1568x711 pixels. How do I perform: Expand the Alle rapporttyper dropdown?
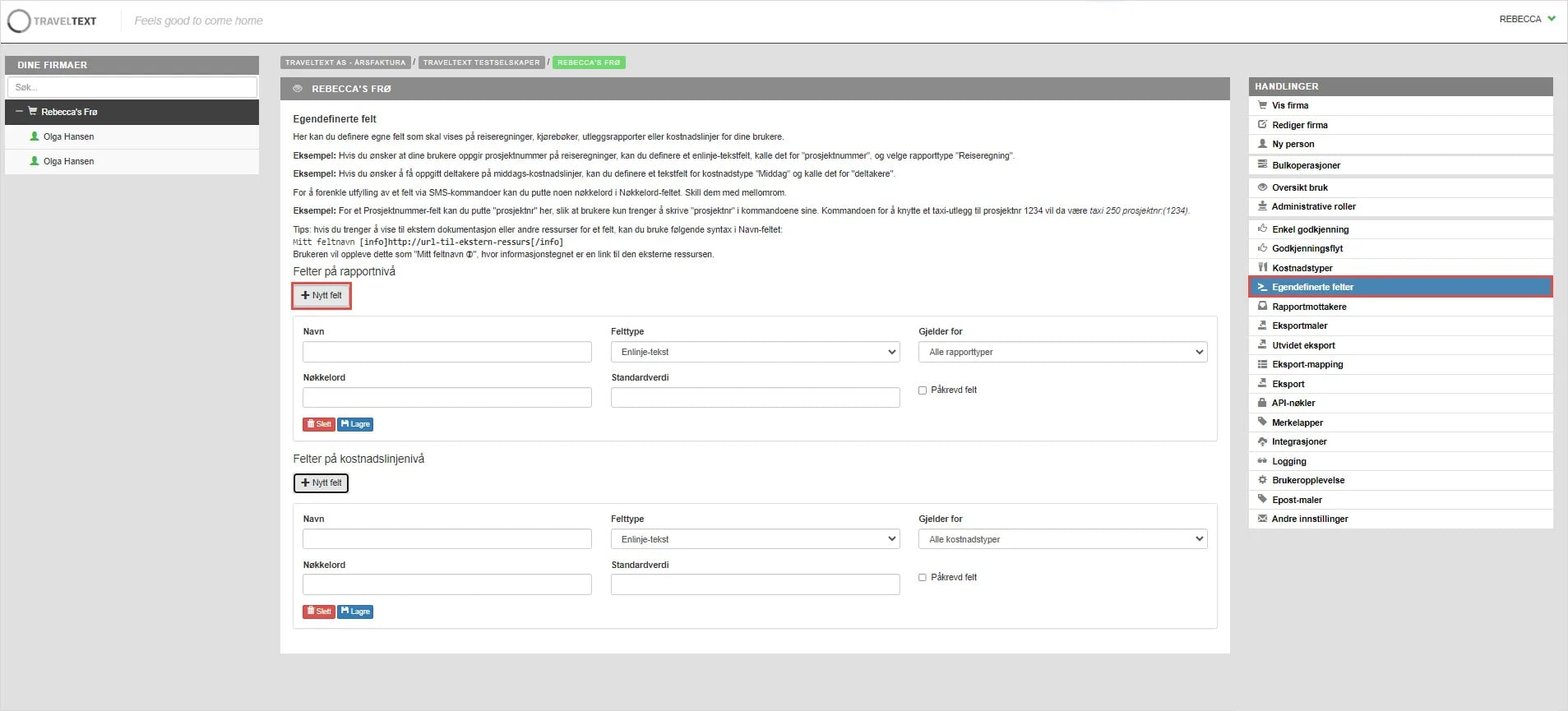click(x=1062, y=352)
